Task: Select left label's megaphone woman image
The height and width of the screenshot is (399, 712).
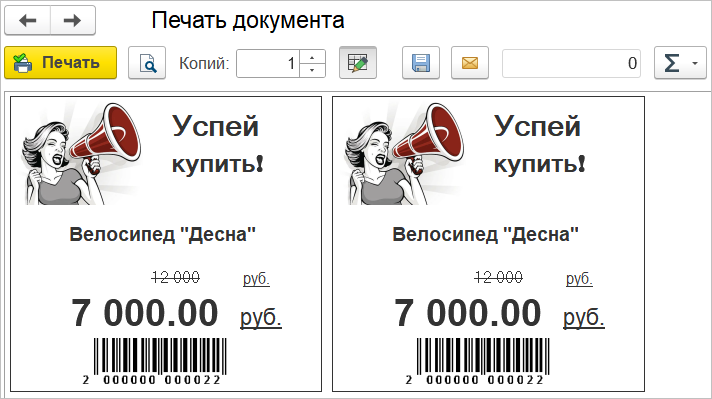Action: [82, 153]
